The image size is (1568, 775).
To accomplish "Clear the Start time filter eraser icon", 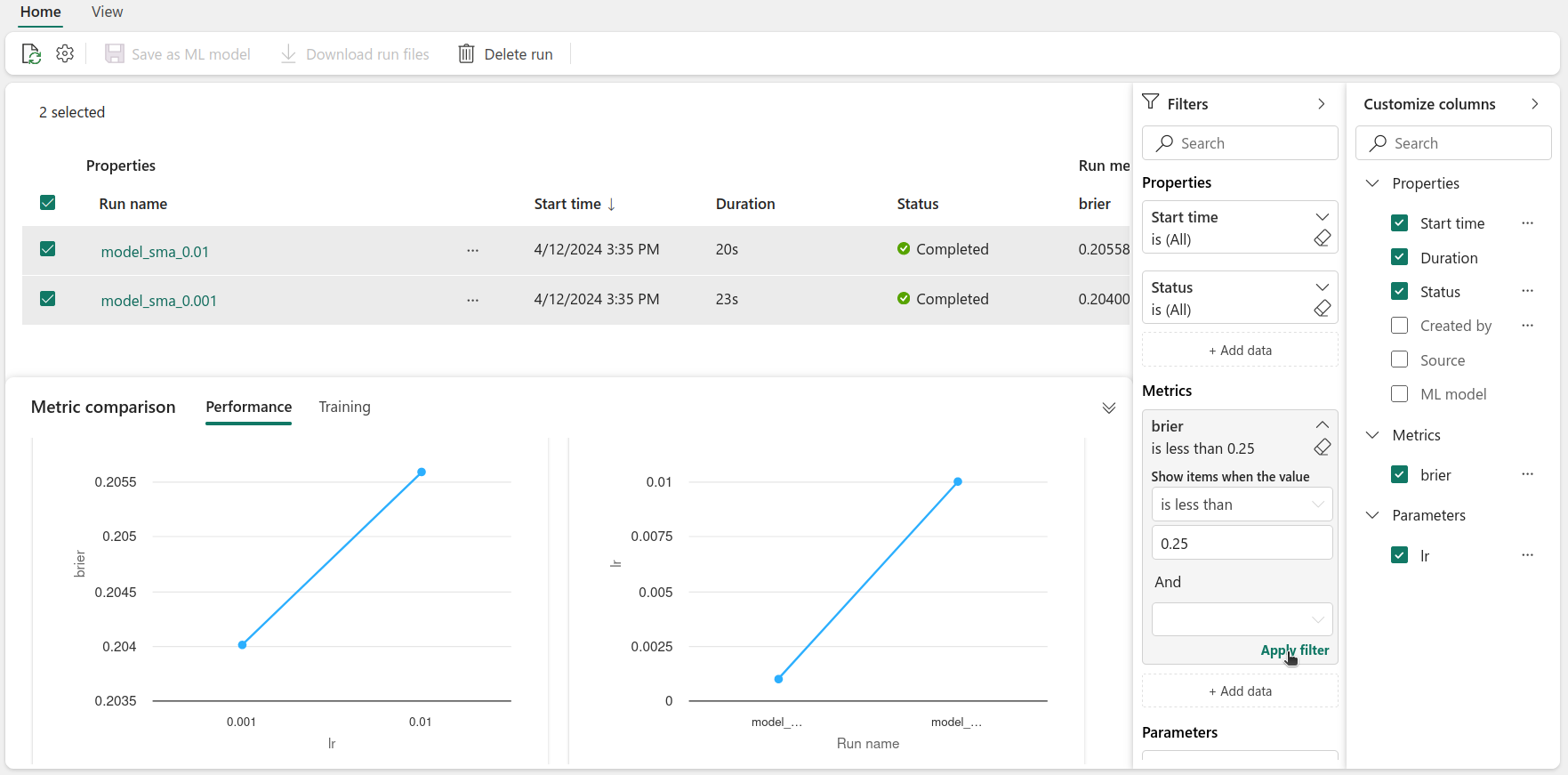I will click(x=1323, y=238).
